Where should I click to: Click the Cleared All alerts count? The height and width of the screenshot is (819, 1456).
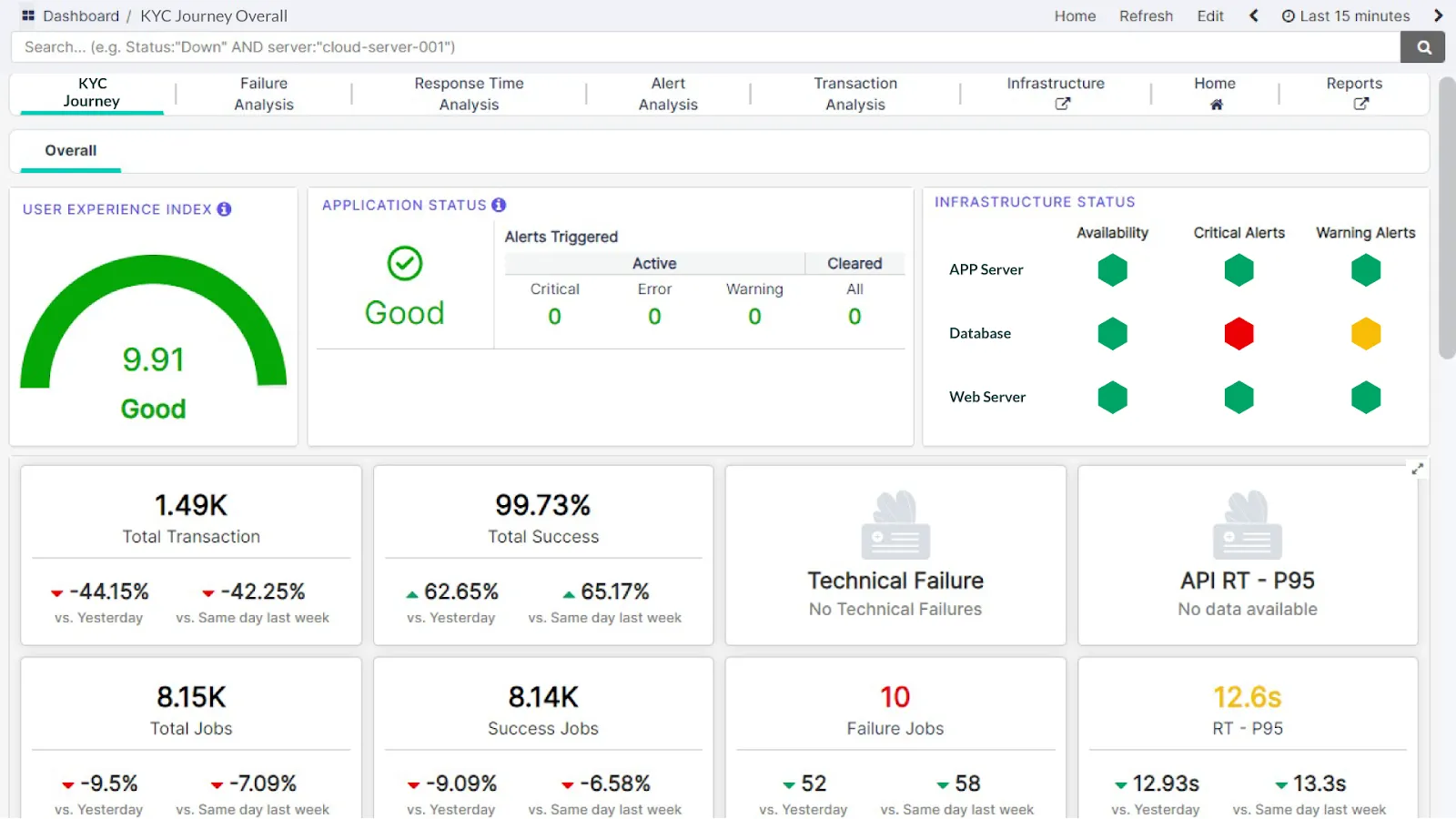(x=854, y=317)
